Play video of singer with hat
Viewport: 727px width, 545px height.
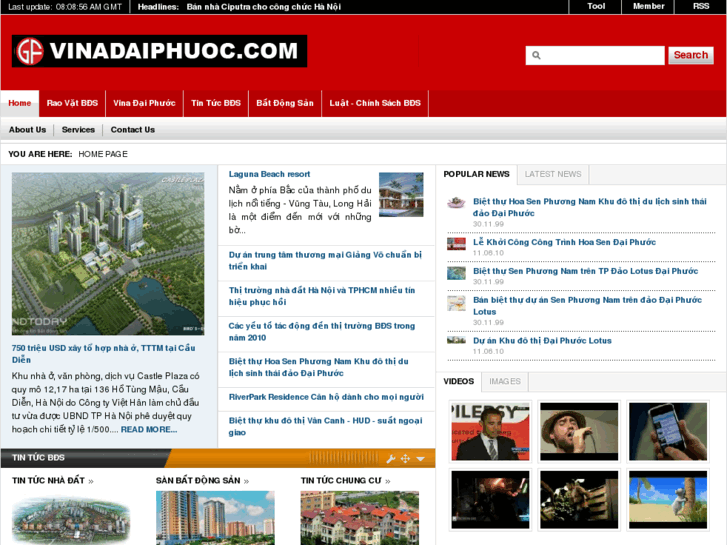[579, 431]
